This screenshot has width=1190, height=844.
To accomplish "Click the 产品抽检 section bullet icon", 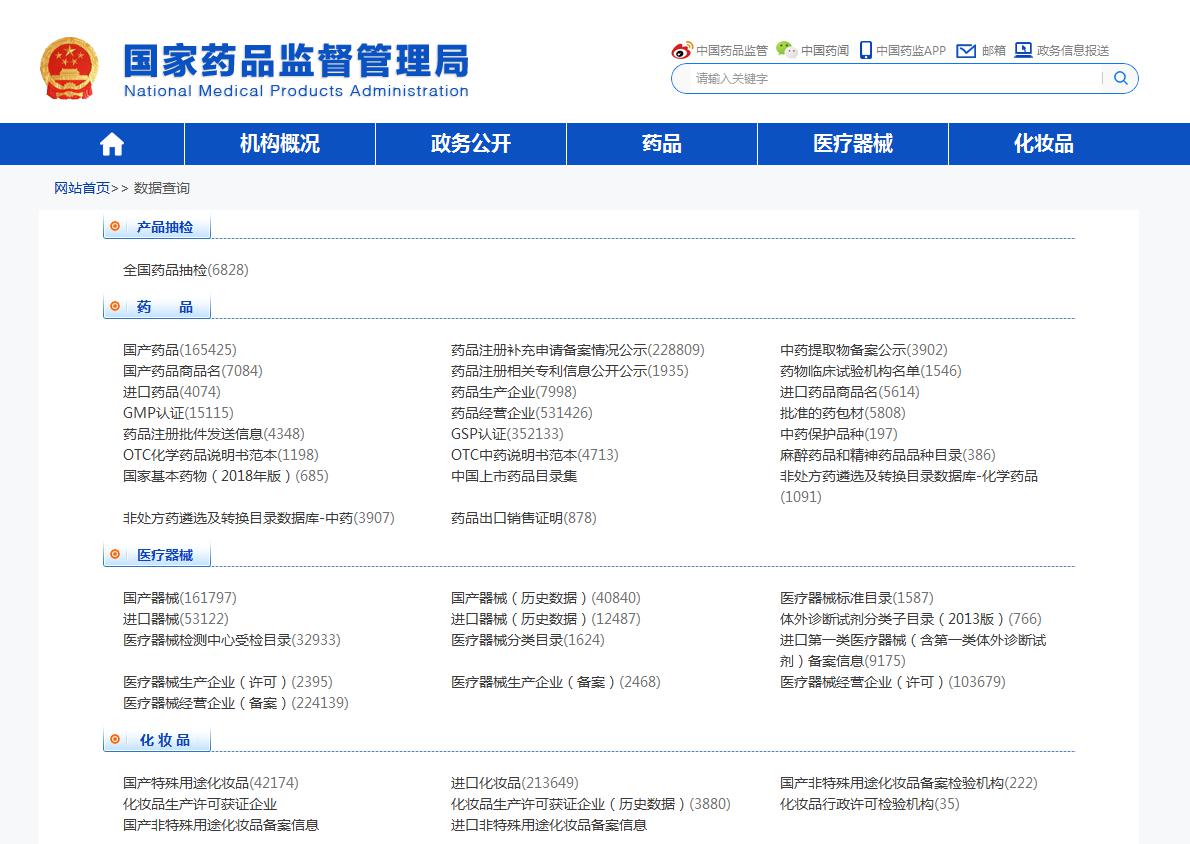I will tap(115, 226).
